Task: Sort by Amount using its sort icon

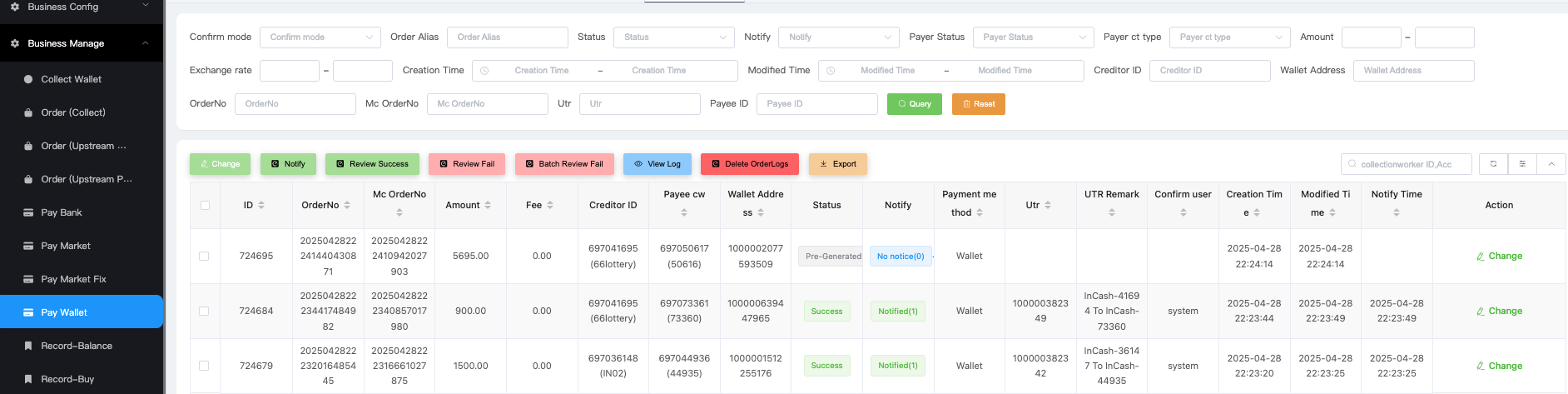Action: point(488,205)
